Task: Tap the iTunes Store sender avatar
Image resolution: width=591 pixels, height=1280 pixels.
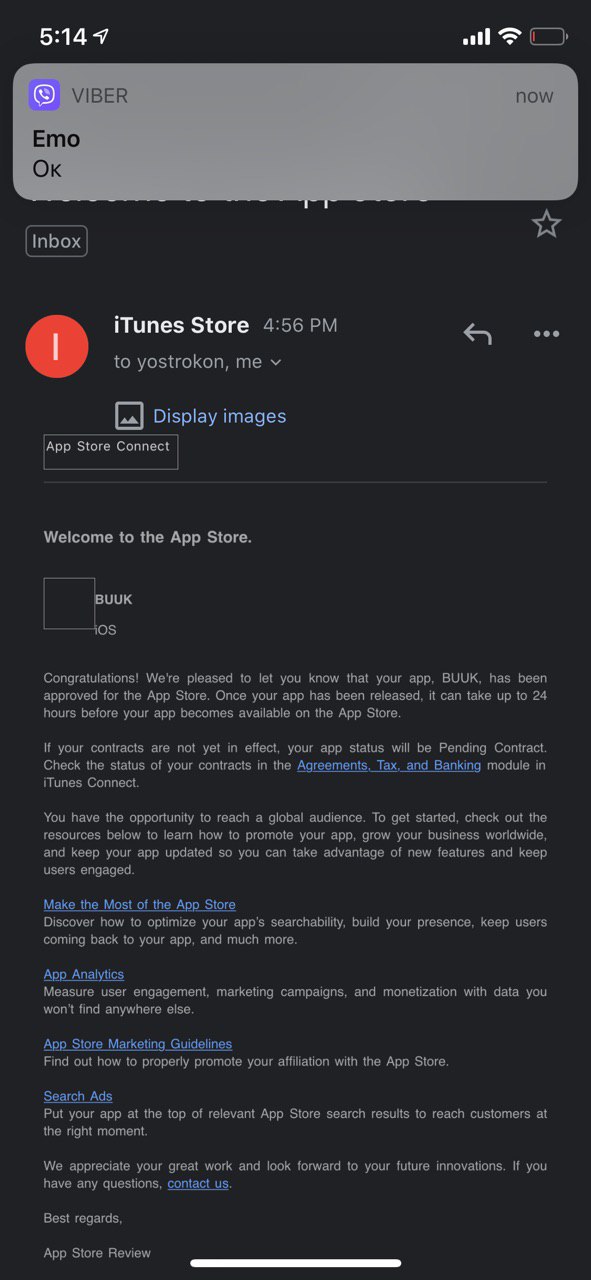Action: 57,346
